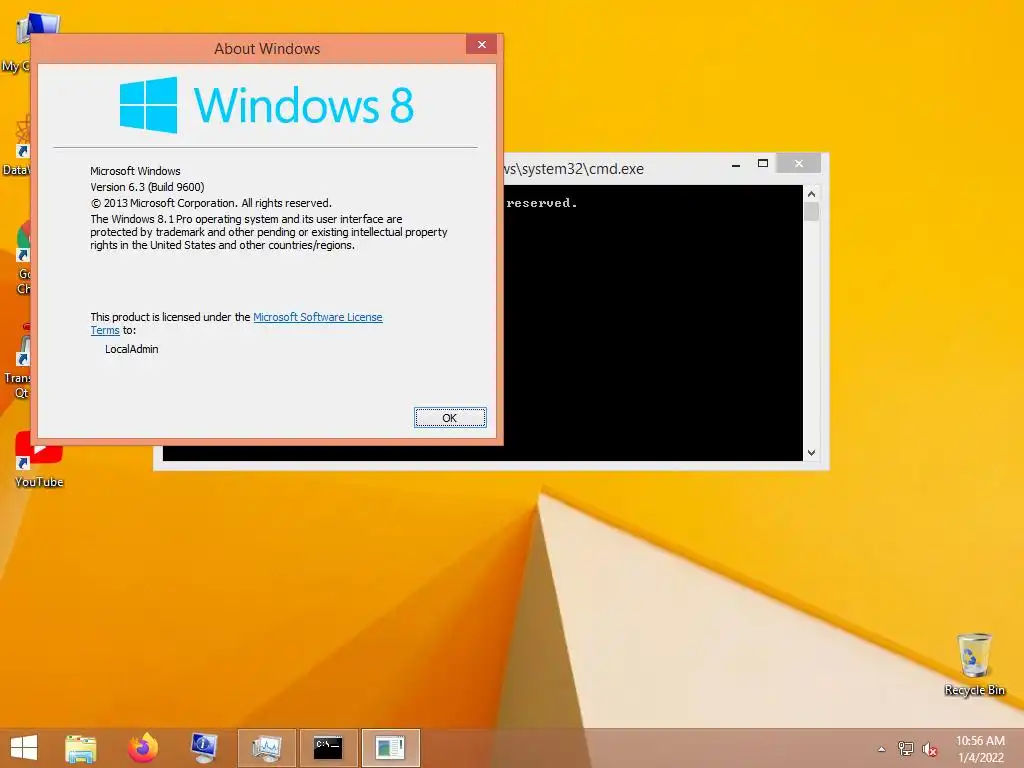1024x768 pixels.
Task: Open File Explorer from taskbar
Action: [81, 748]
